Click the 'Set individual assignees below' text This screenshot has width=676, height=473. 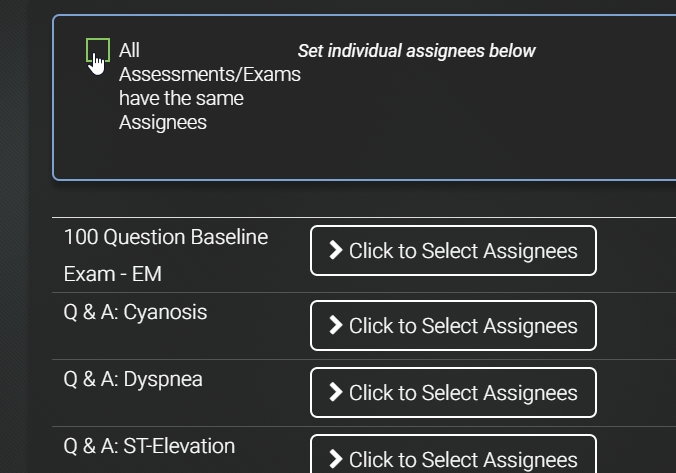click(416, 51)
